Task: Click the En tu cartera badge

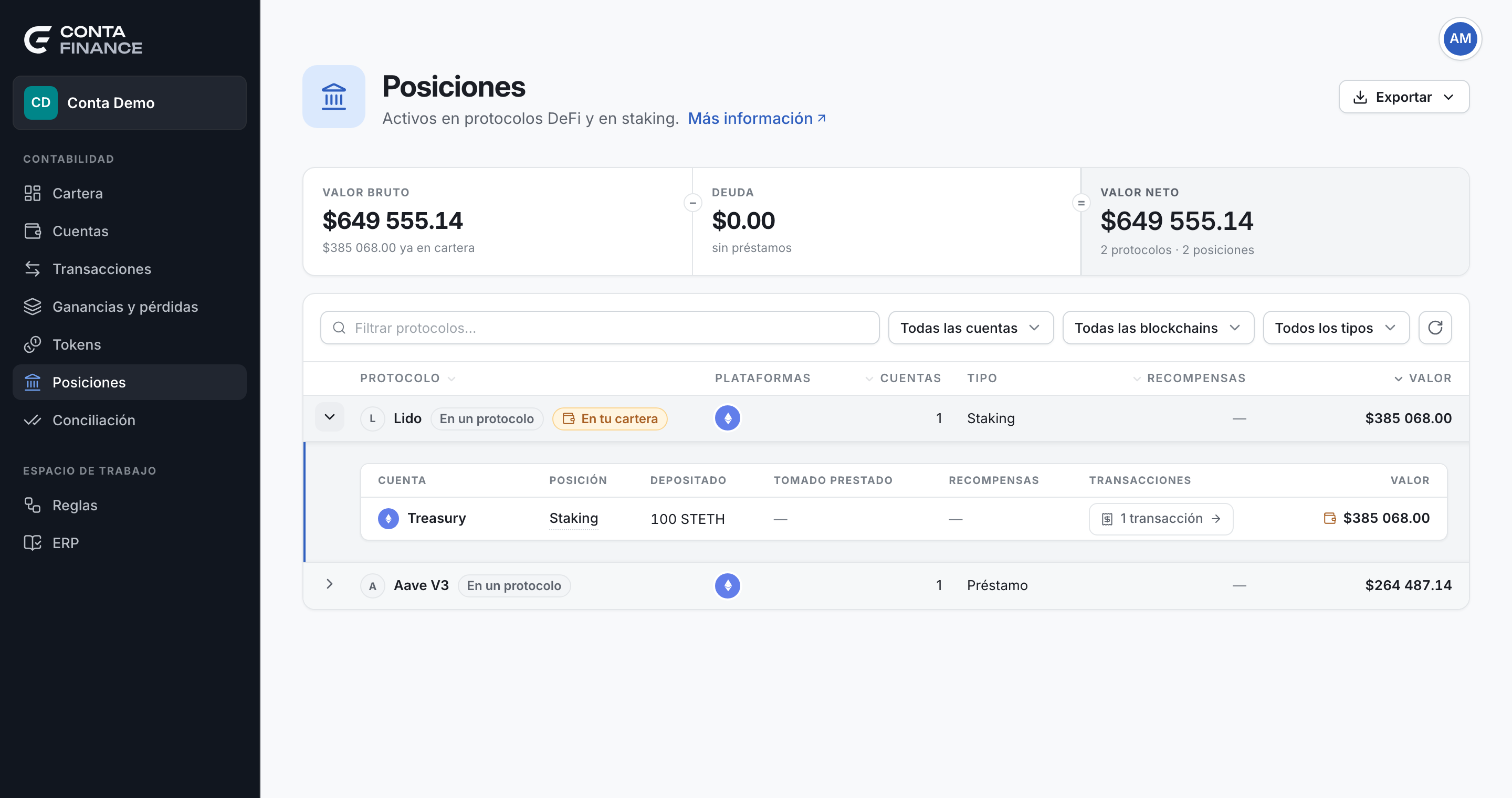Action: tap(610, 419)
